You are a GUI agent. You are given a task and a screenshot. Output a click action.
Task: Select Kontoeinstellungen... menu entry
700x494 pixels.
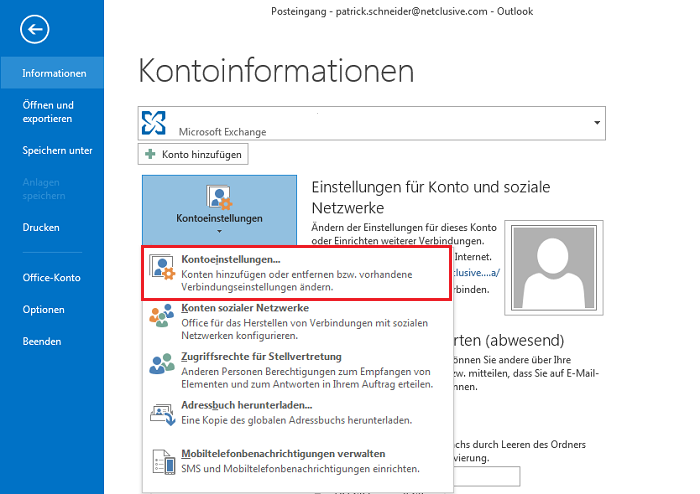coord(296,273)
